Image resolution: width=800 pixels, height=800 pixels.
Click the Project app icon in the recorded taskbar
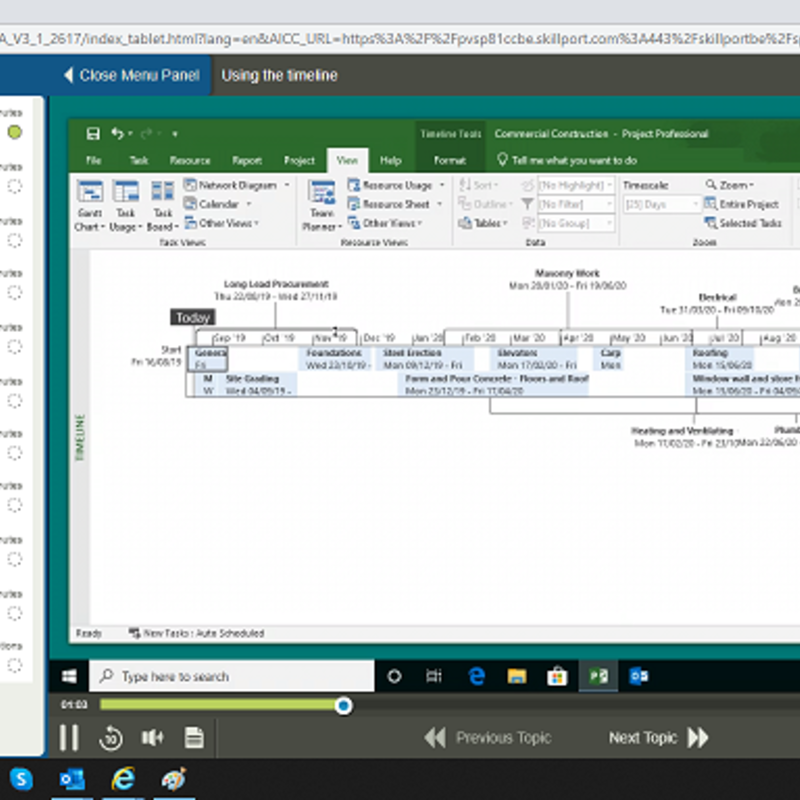598,677
